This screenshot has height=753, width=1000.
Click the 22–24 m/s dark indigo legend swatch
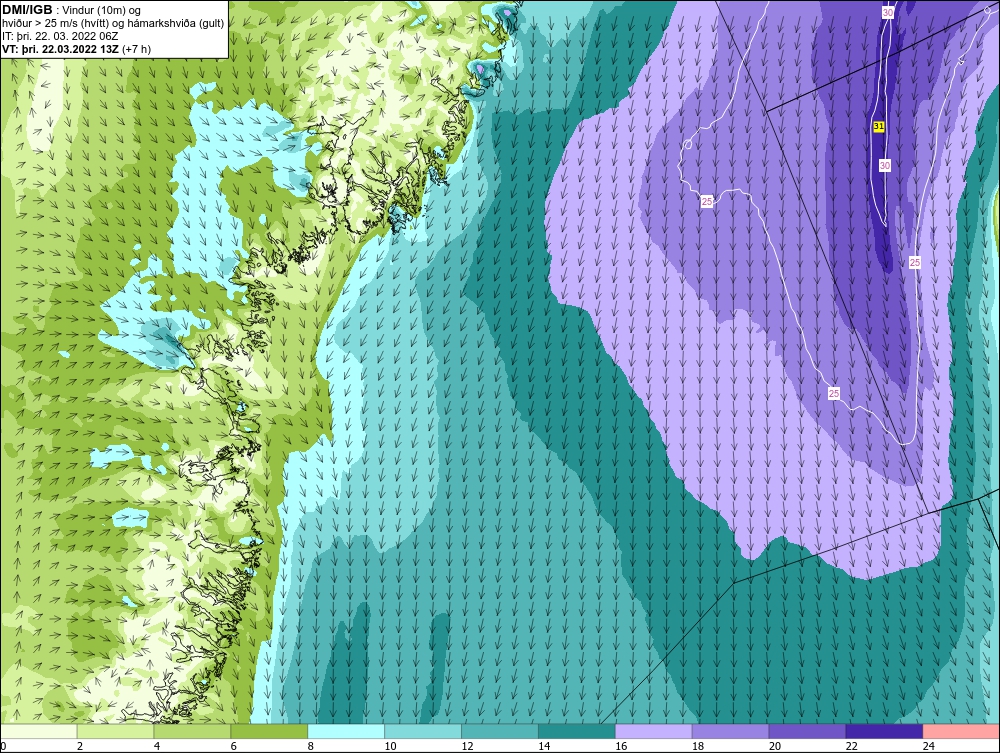[x=884, y=731]
